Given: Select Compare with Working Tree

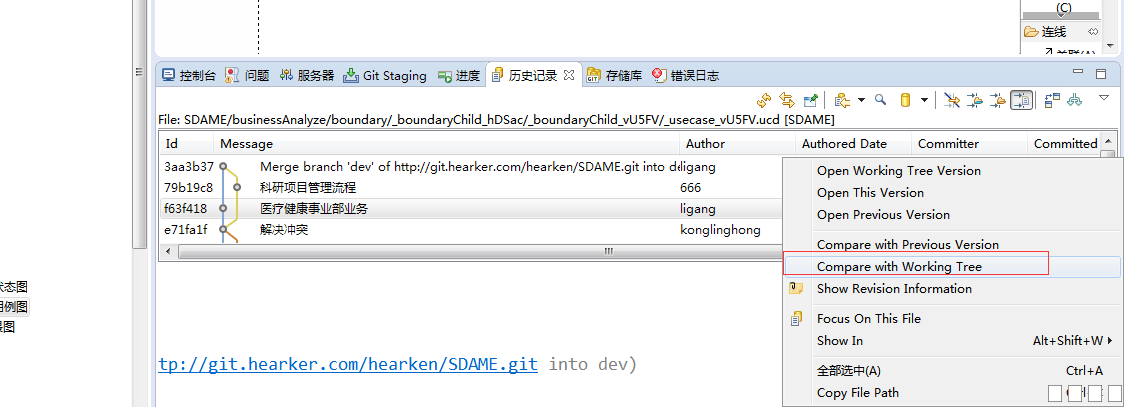Looking at the screenshot, I should (899, 267).
